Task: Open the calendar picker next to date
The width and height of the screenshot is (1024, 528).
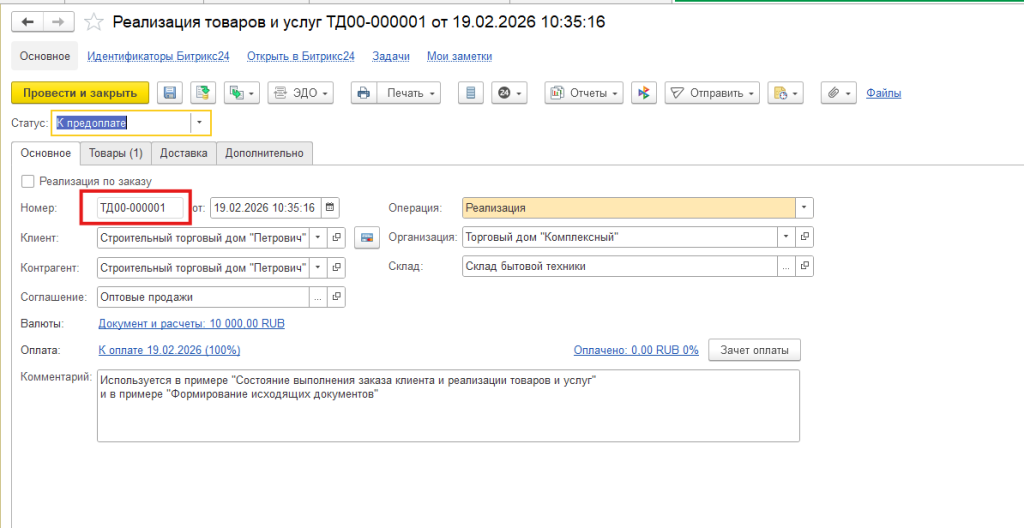Action: (331, 208)
